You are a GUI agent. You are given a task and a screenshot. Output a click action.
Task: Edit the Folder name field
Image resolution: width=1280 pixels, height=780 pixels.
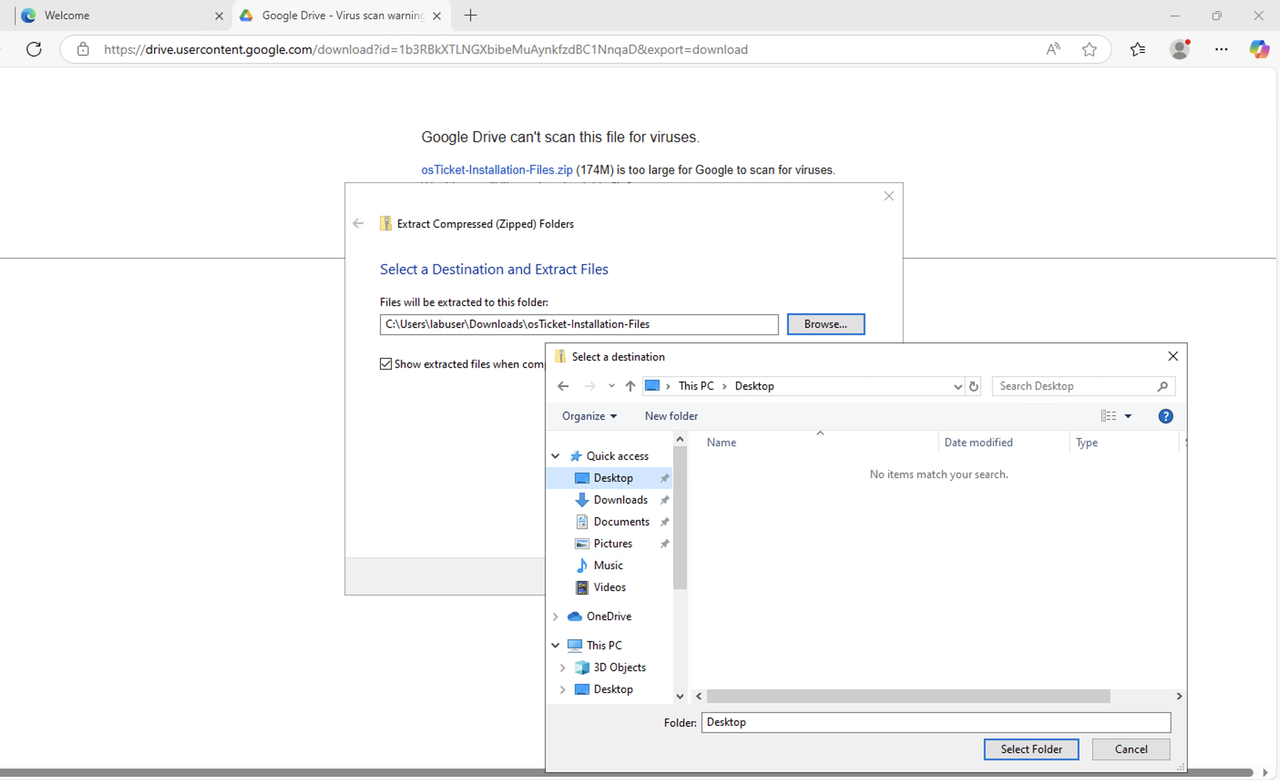click(x=936, y=722)
